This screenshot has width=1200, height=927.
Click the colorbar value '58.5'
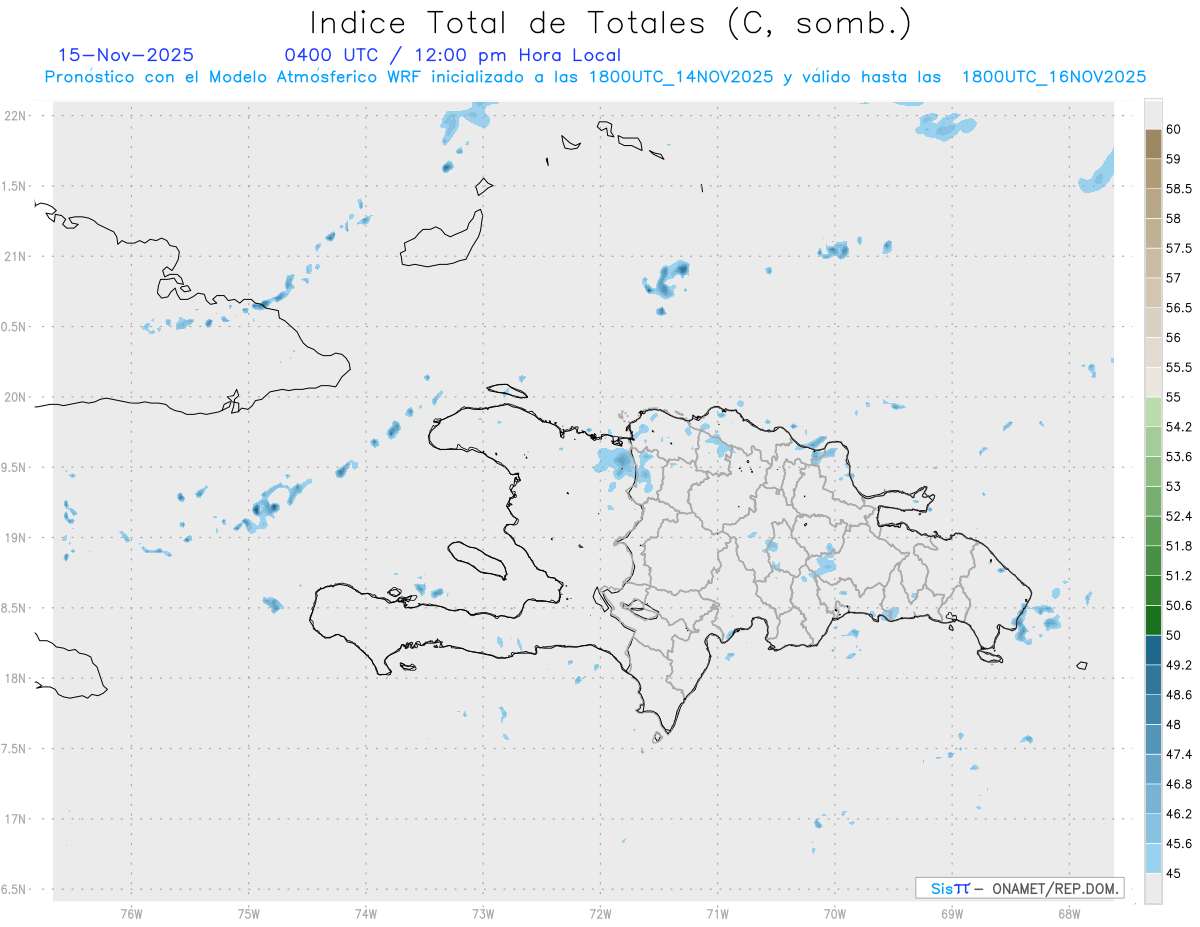[1179, 189]
